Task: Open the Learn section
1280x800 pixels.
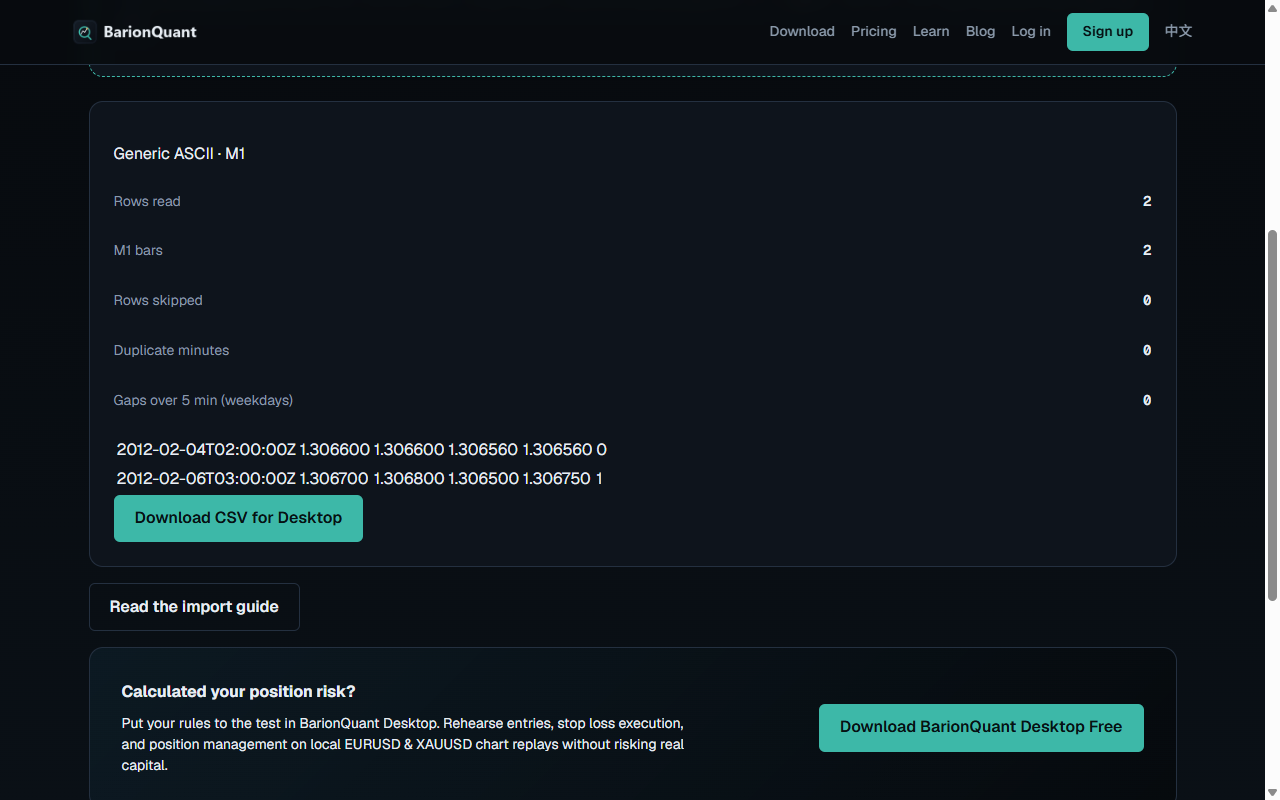Action: [x=931, y=31]
